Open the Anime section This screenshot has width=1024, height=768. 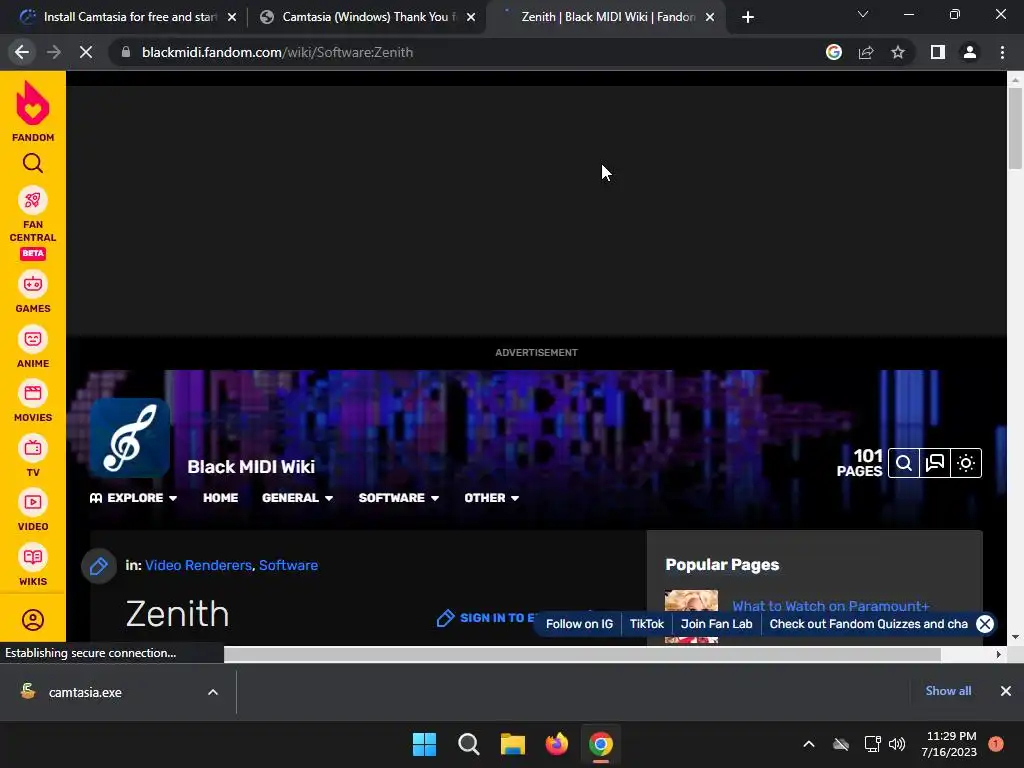pos(33,347)
